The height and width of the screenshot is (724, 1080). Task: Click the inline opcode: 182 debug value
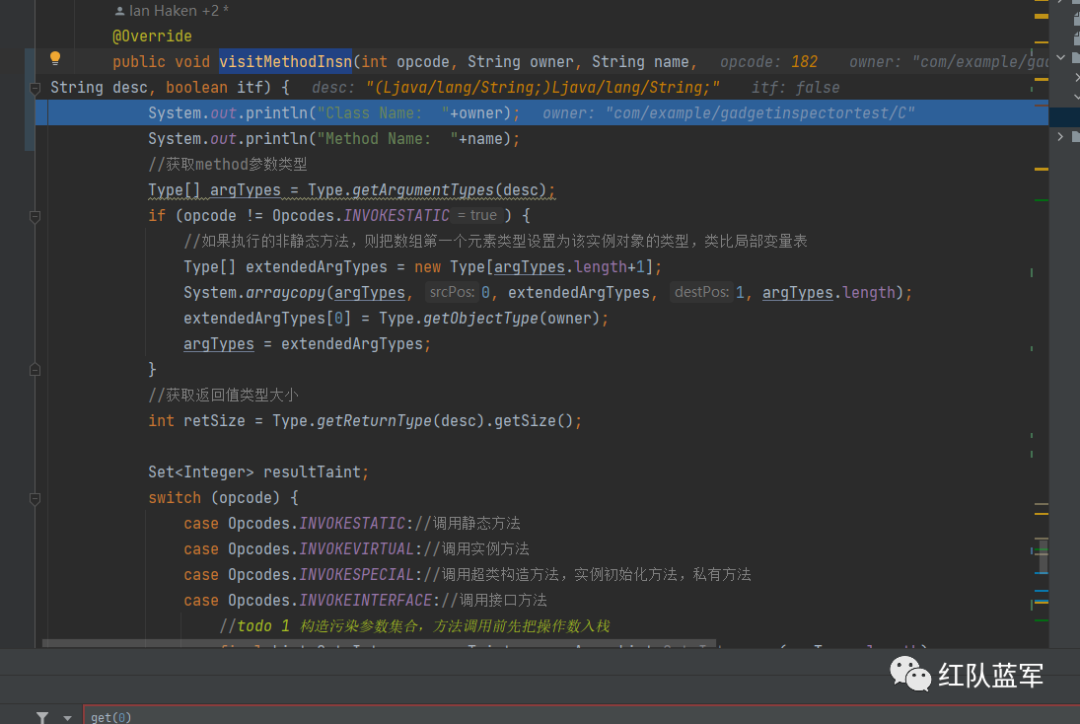(x=769, y=62)
